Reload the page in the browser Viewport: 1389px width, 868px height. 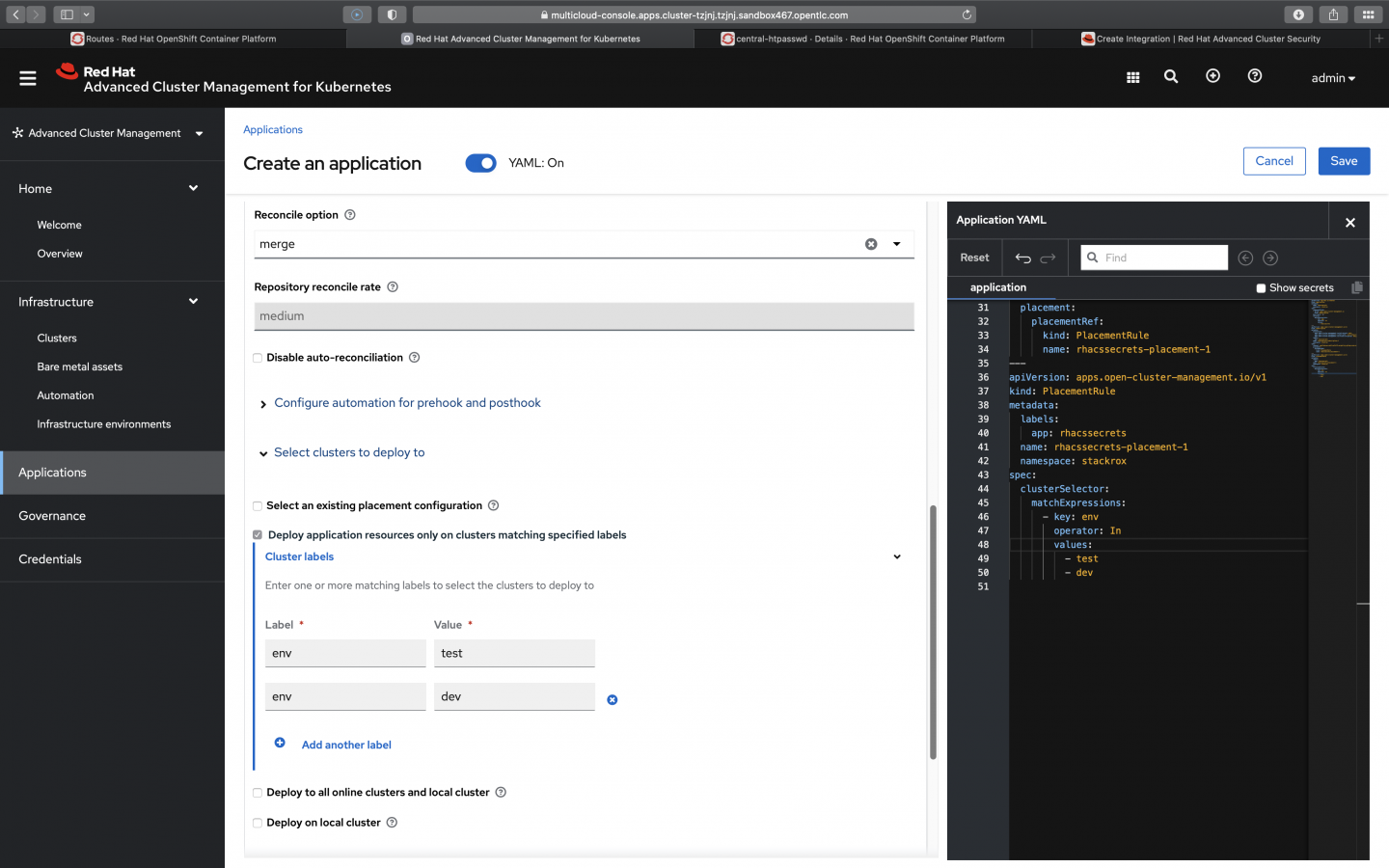[x=967, y=14]
